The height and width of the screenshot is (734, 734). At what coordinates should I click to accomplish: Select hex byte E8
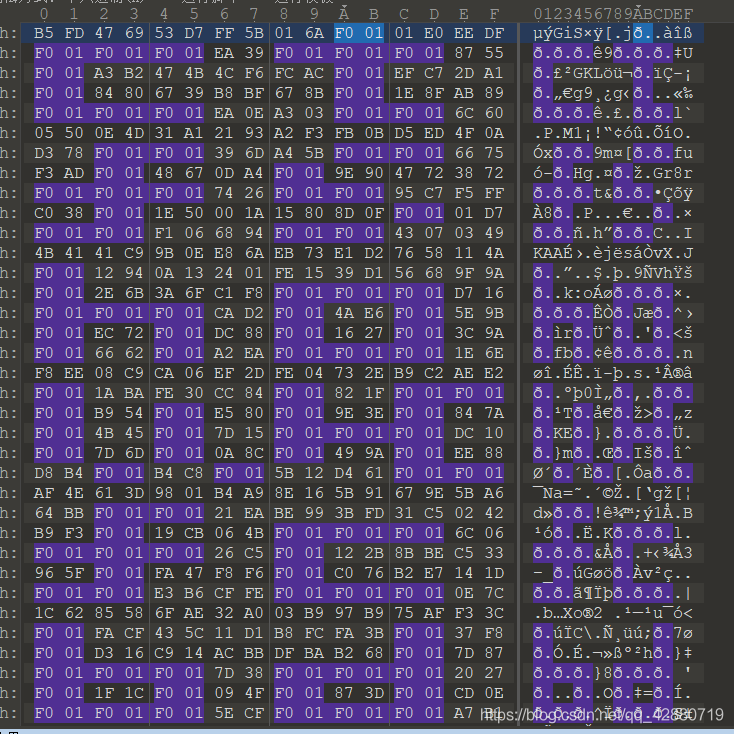[x=224, y=253]
